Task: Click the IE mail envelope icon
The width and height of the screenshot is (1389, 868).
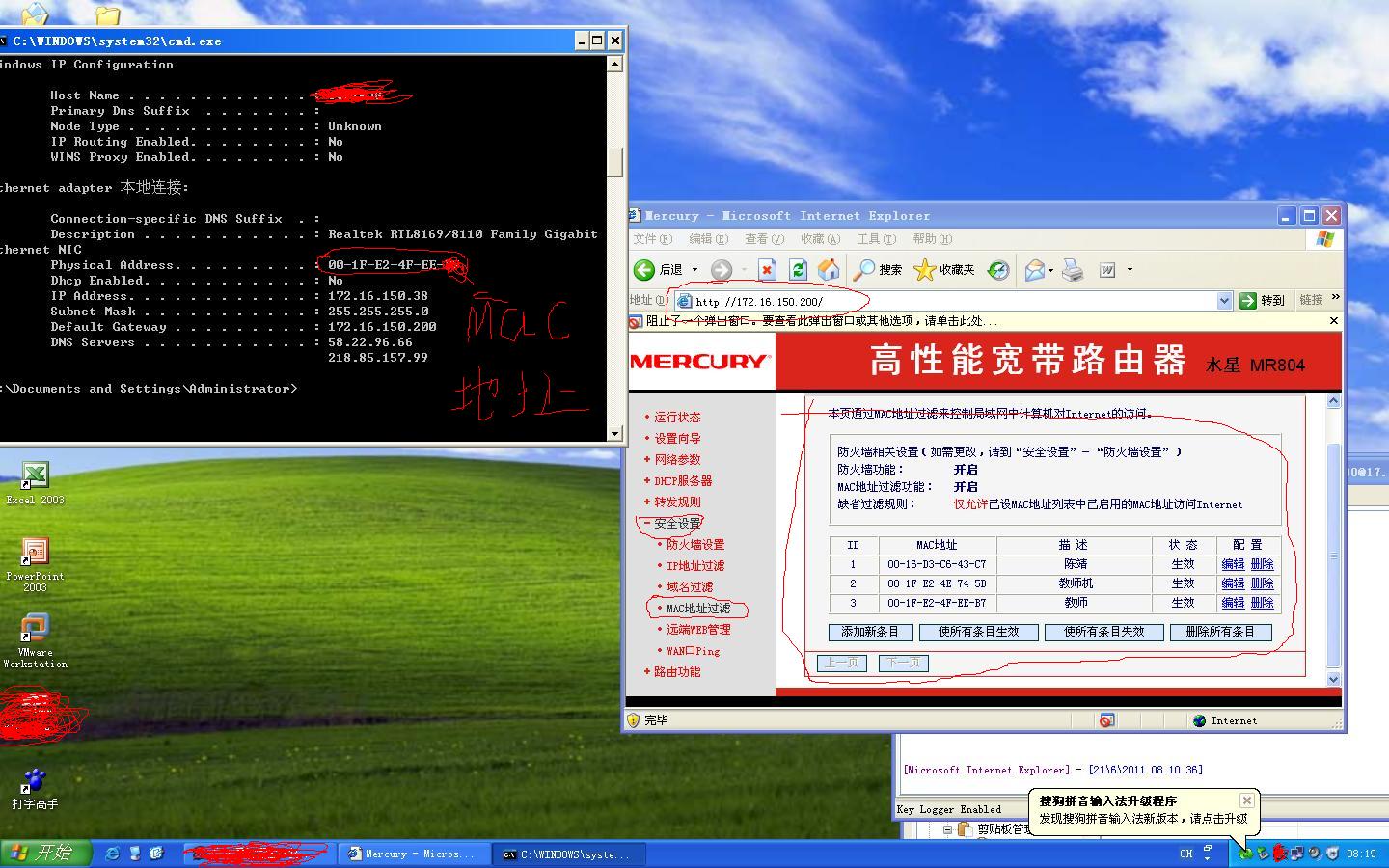Action: point(1034,270)
